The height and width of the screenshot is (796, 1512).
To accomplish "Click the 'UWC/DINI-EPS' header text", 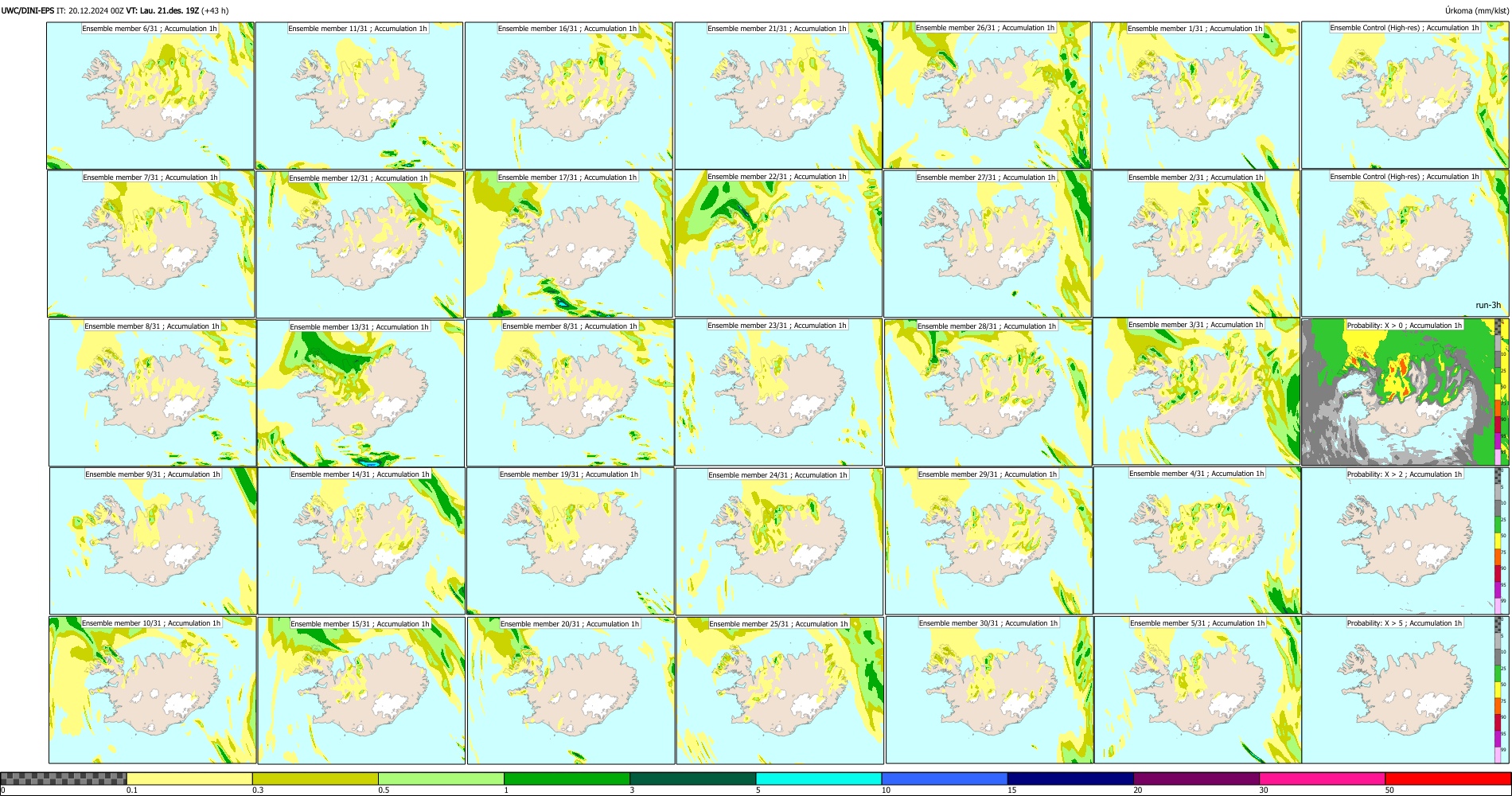I will tap(27, 10).
